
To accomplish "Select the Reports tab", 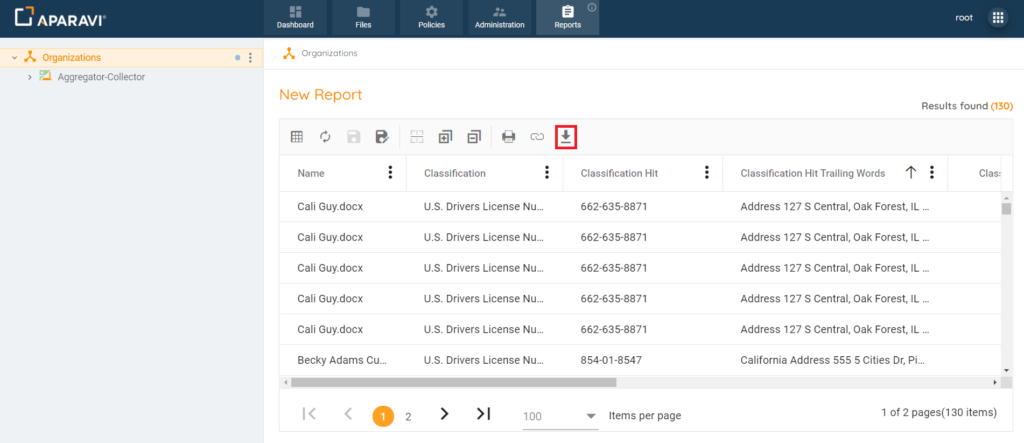I will coord(568,18).
